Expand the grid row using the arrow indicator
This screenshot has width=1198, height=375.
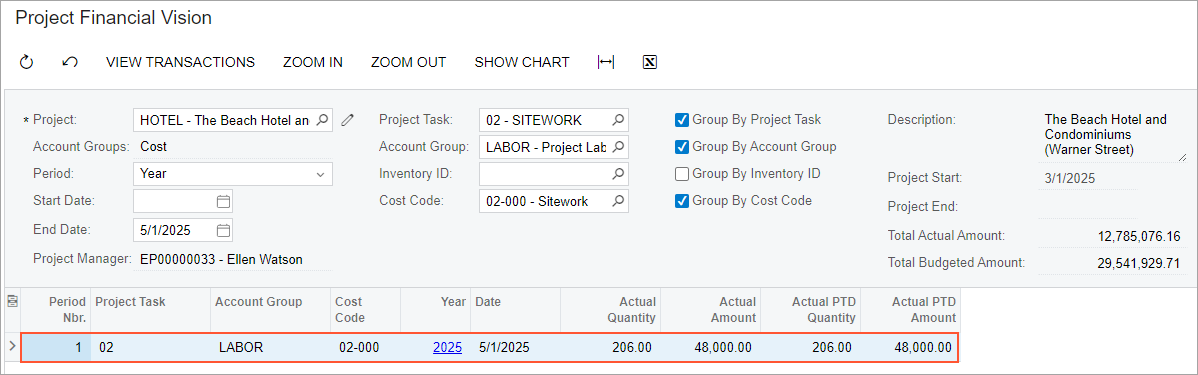11,347
